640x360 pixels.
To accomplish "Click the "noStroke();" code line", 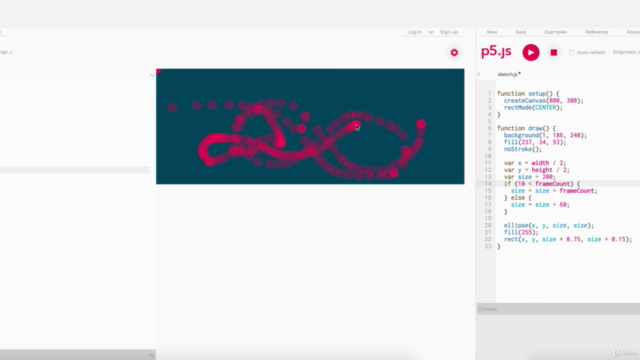I will (522, 149).
